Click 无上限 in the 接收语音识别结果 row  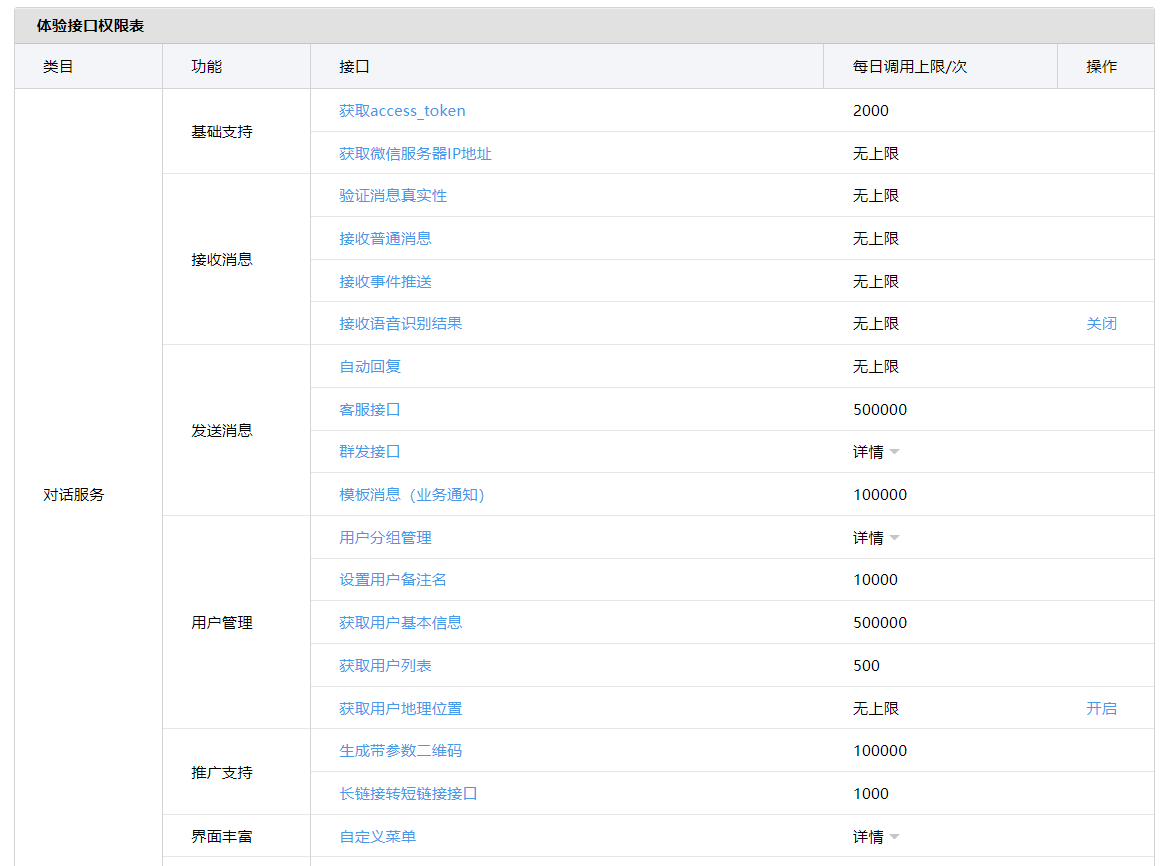[x=875, y=323]
